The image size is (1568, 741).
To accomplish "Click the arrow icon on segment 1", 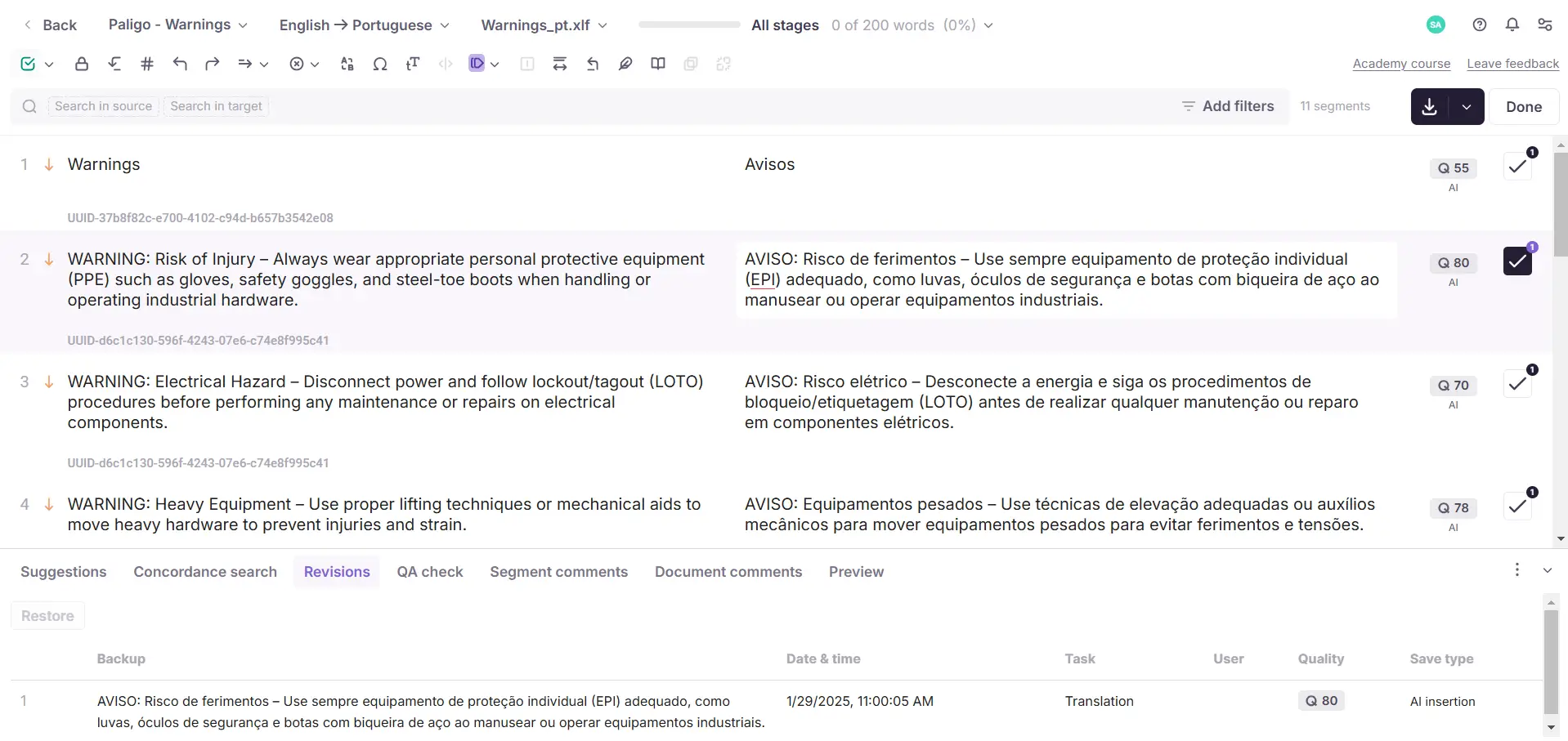I will click(49, 164).
